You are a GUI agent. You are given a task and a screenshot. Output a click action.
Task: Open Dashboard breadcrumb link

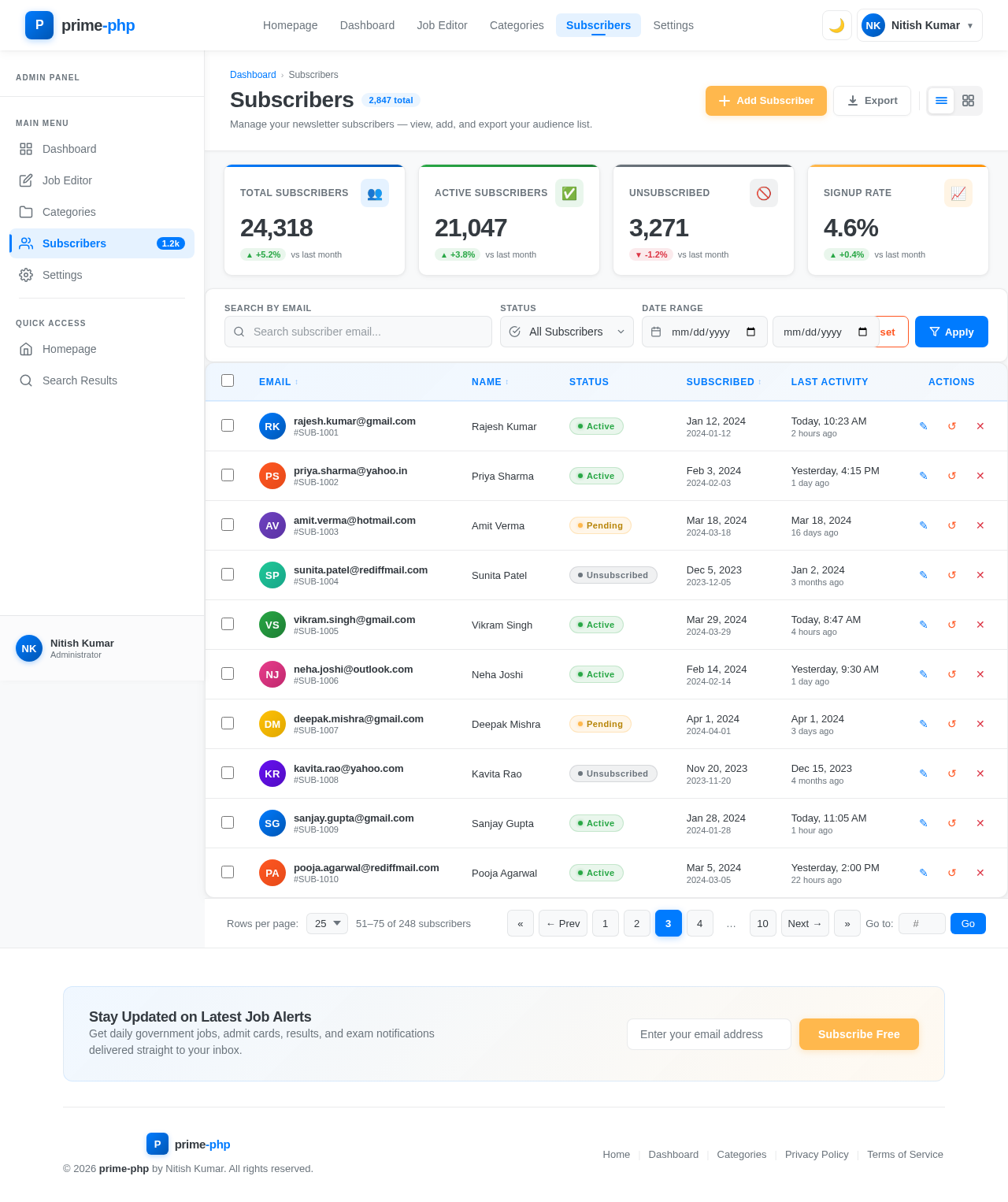(253, 75)
